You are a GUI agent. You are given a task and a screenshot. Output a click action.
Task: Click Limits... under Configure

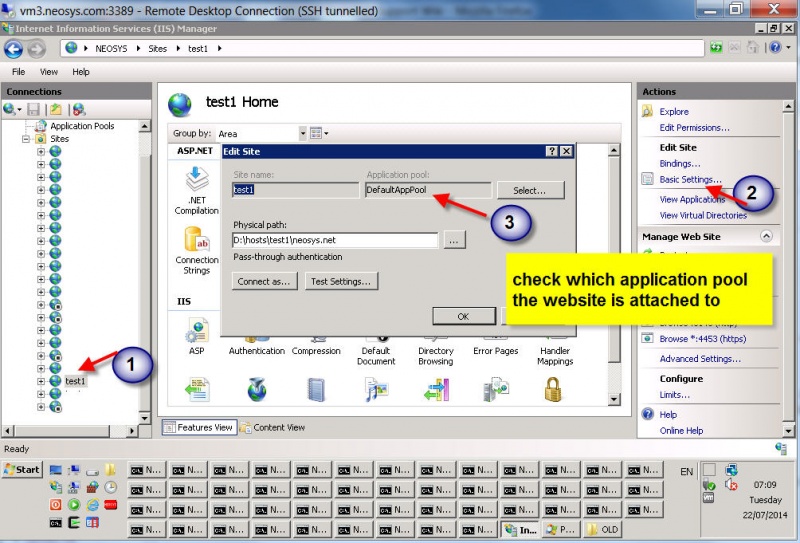pyautogui.click(x=674, y=394)
